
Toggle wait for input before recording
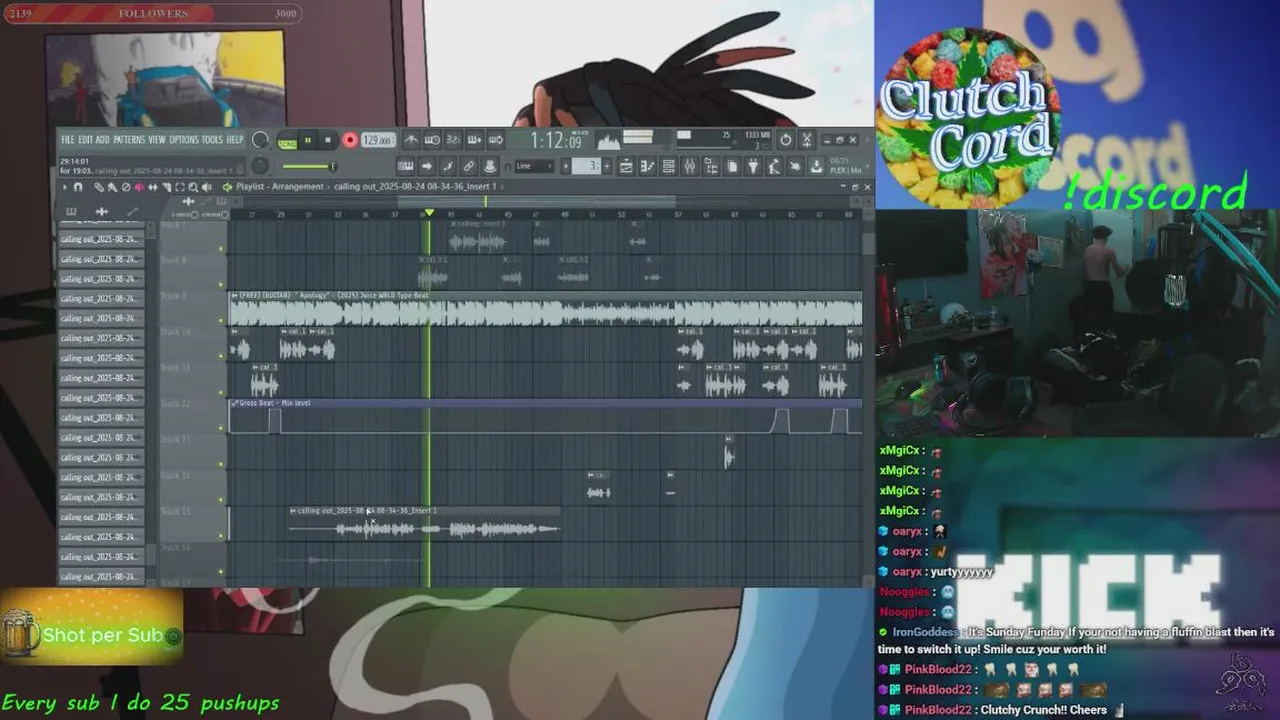(432, 140)
